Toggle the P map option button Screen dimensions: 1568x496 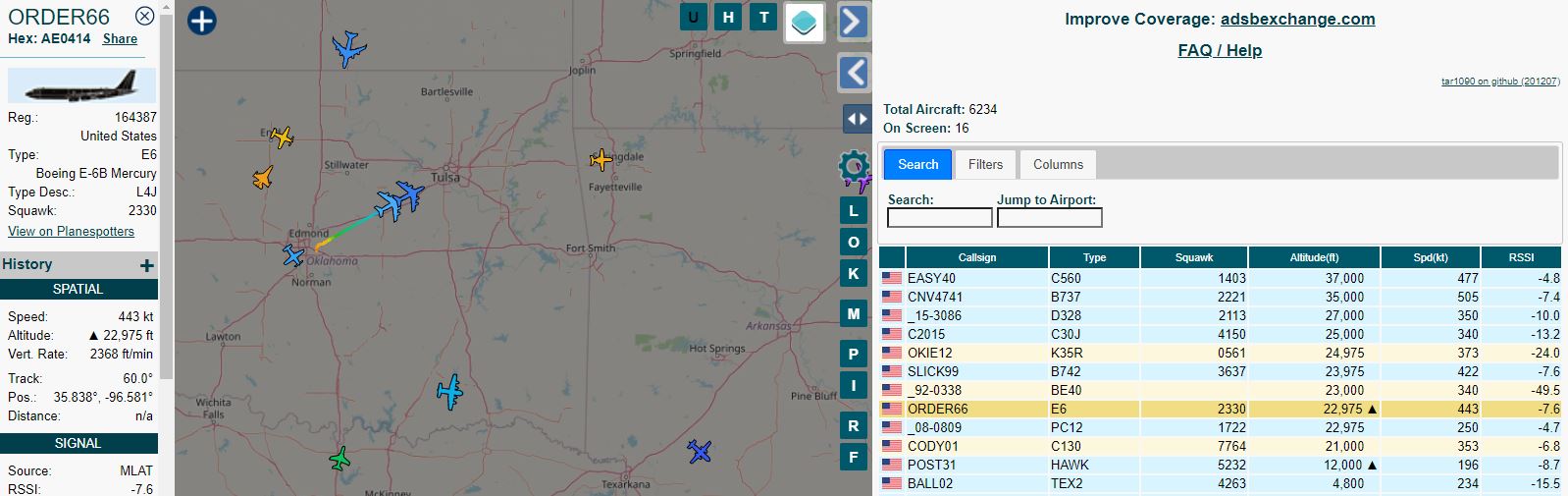854,354
